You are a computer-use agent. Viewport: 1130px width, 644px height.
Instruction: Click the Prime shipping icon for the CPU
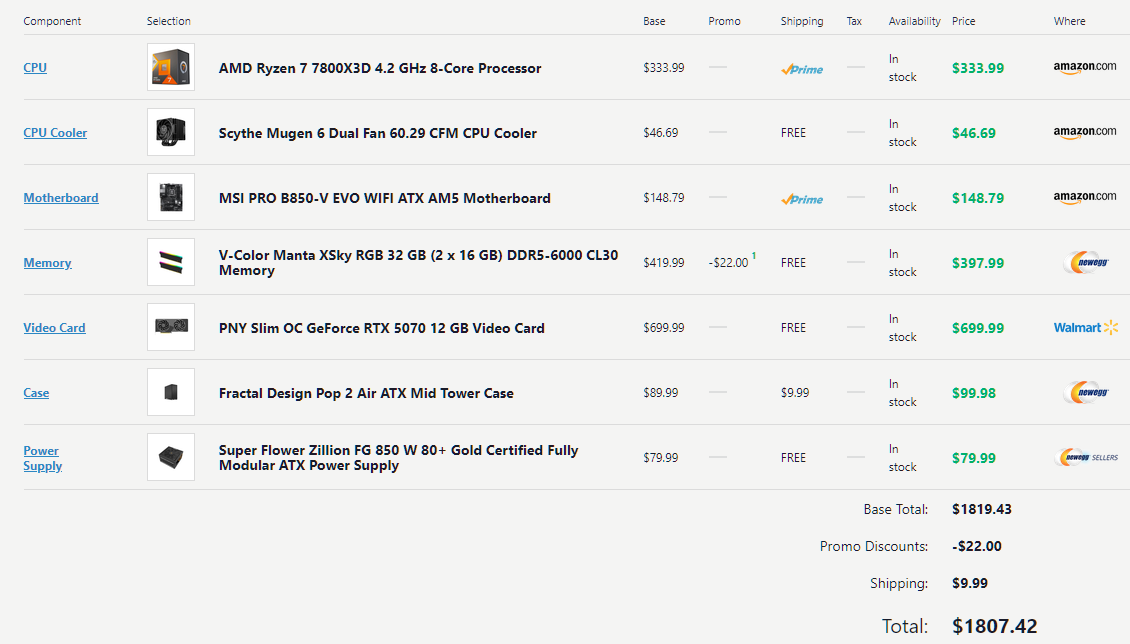[x=802, y=69]
